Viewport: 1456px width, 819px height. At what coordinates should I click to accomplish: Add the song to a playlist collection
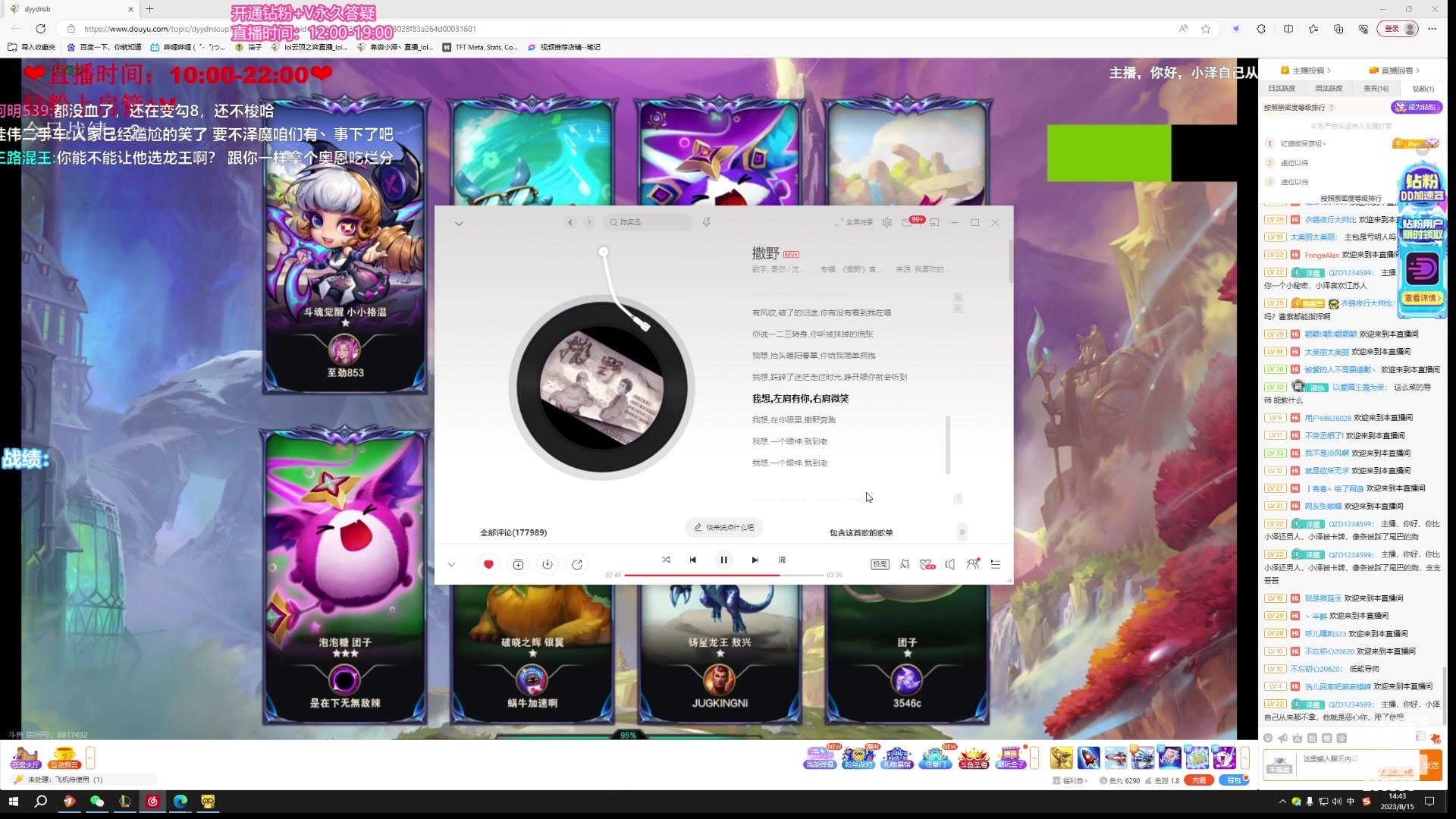click(518, 564)
